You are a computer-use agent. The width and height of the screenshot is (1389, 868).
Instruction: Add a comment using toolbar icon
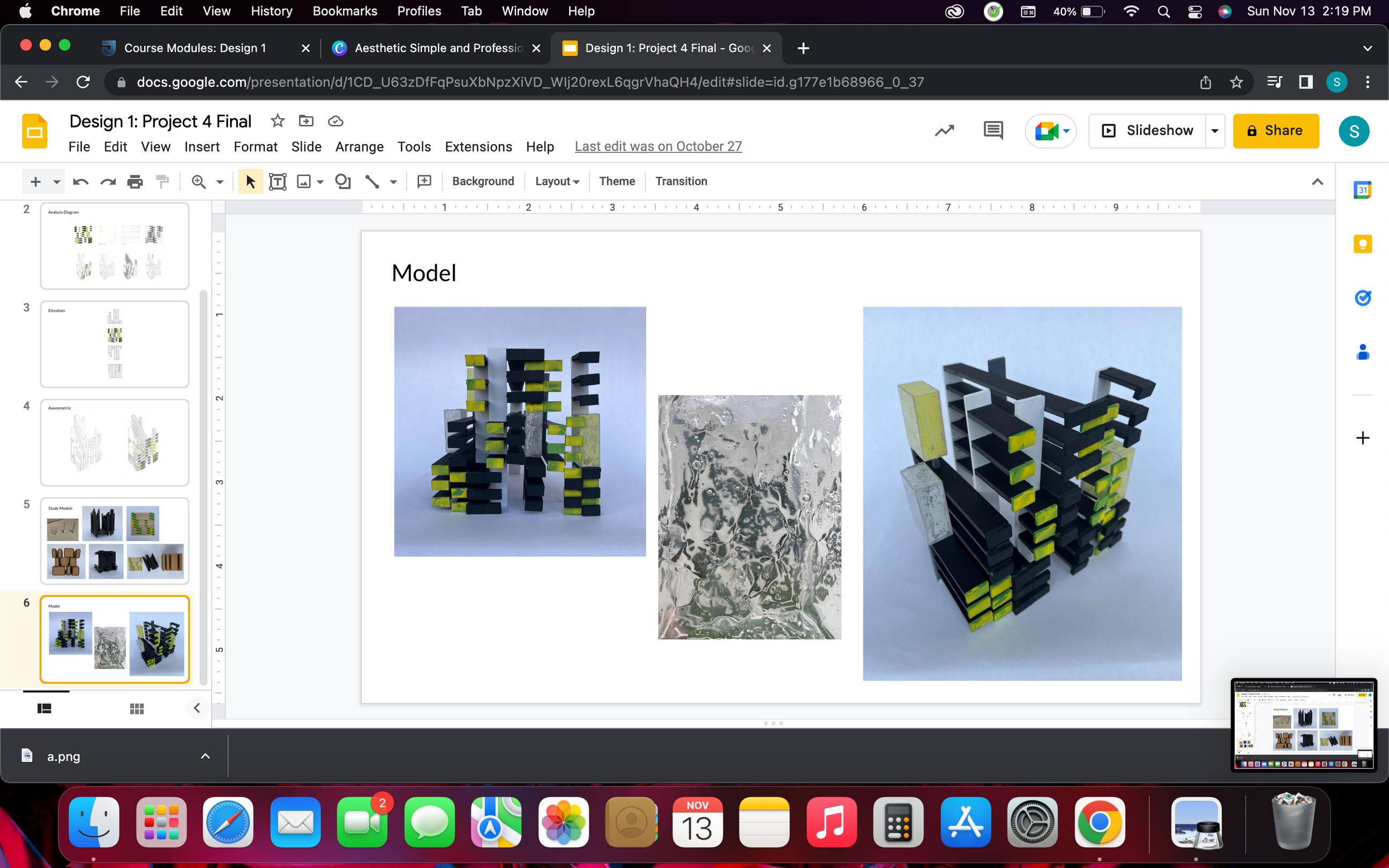point(424,182)
